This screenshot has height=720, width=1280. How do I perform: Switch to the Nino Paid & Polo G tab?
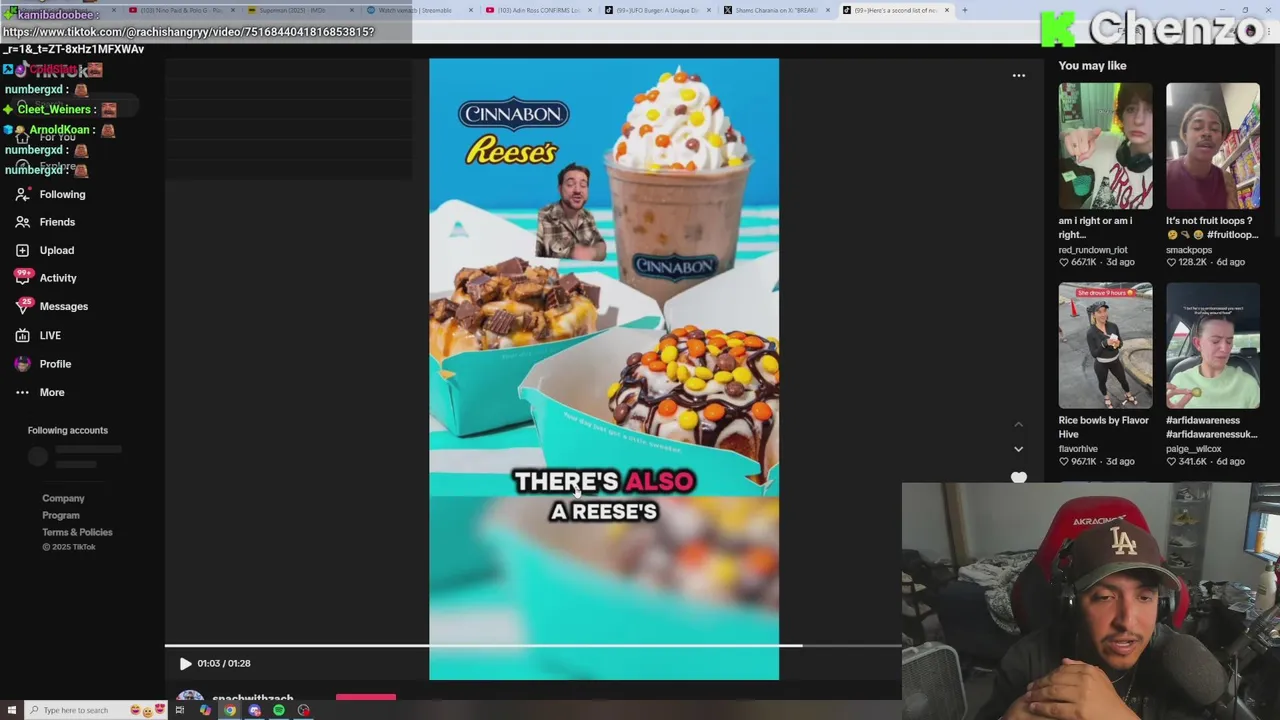click(x=181, y=10)
